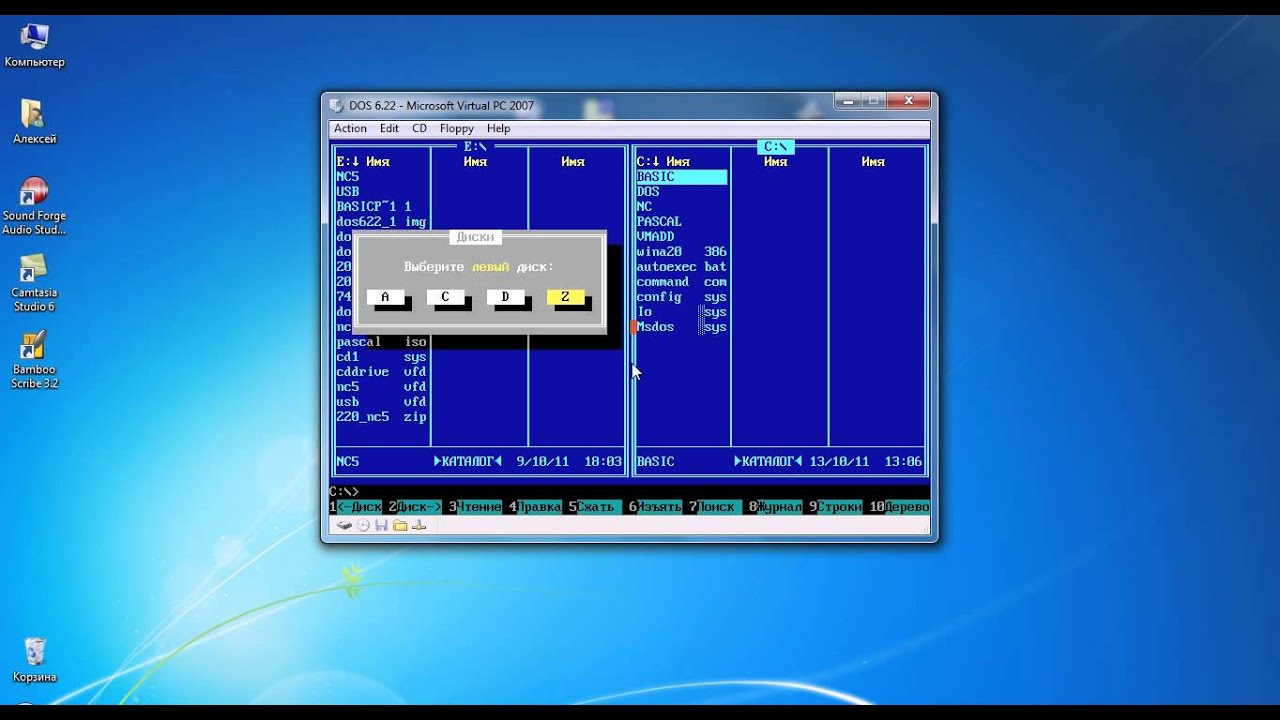Open the Edit menu
Image resolution: width=1280 pixels, height=720 pixels.
click(x=389, y=128)
